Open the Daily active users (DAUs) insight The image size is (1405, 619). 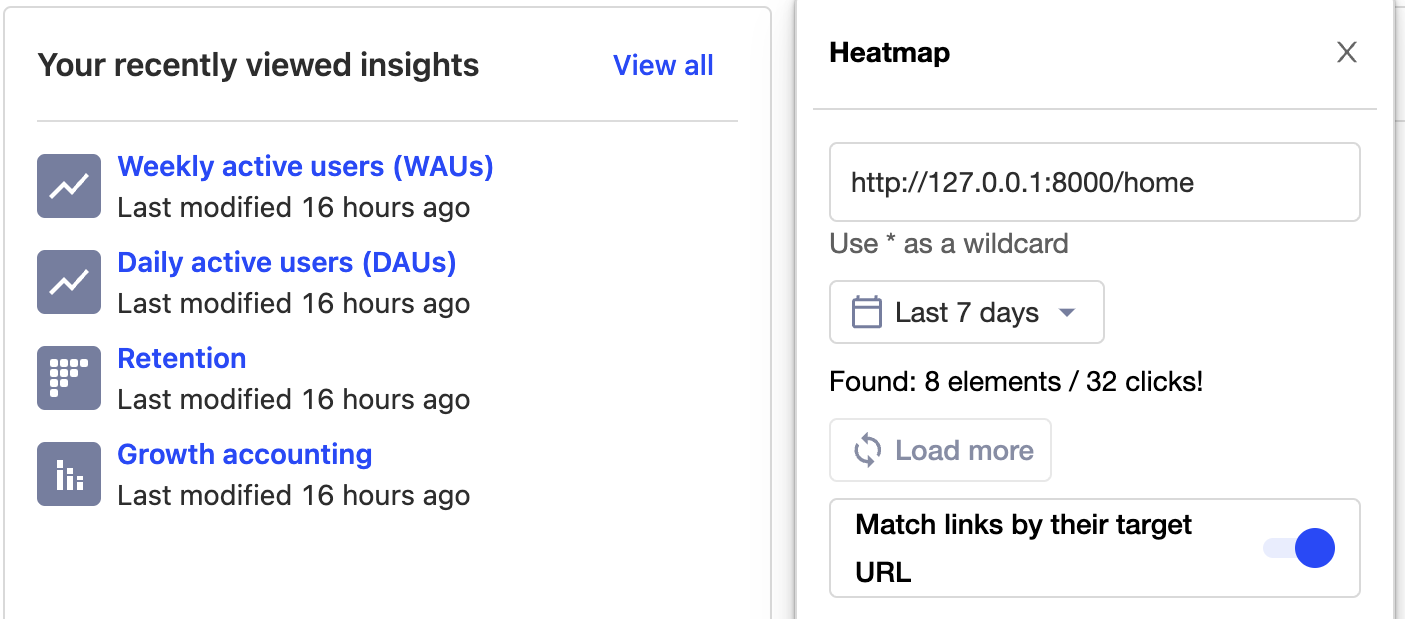286,262
